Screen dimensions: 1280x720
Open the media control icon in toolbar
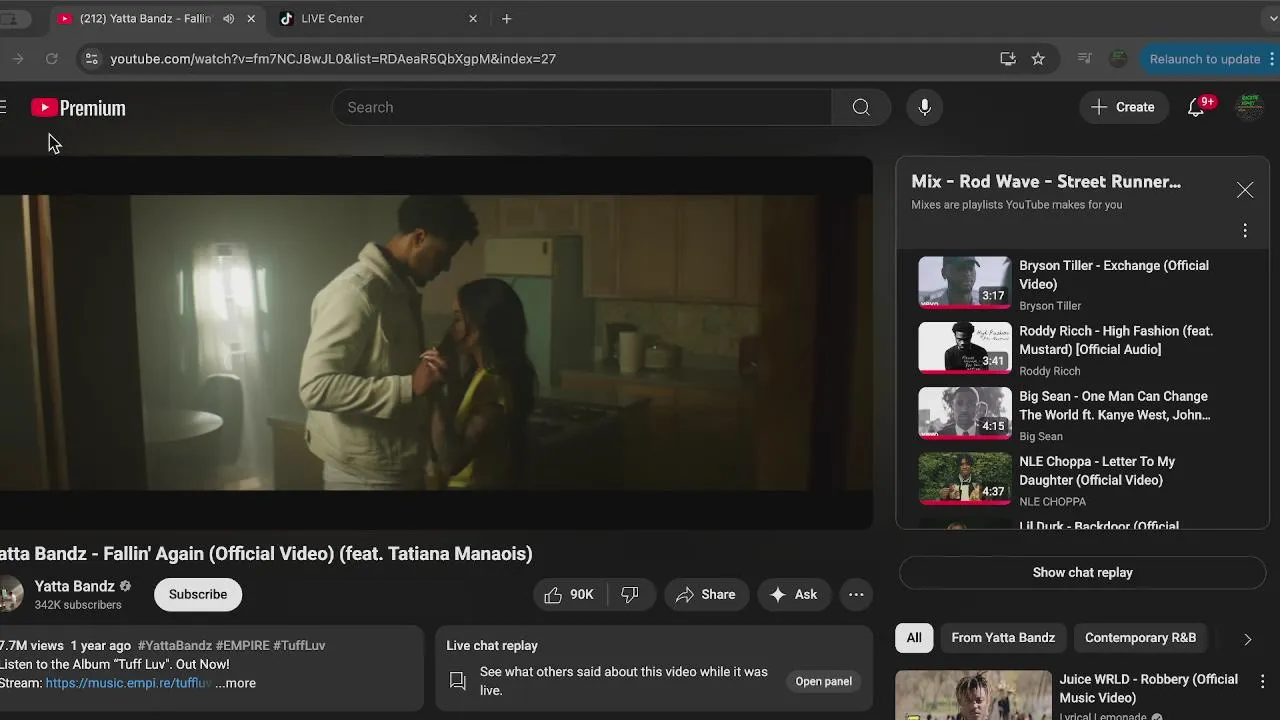click(1084, 59)
